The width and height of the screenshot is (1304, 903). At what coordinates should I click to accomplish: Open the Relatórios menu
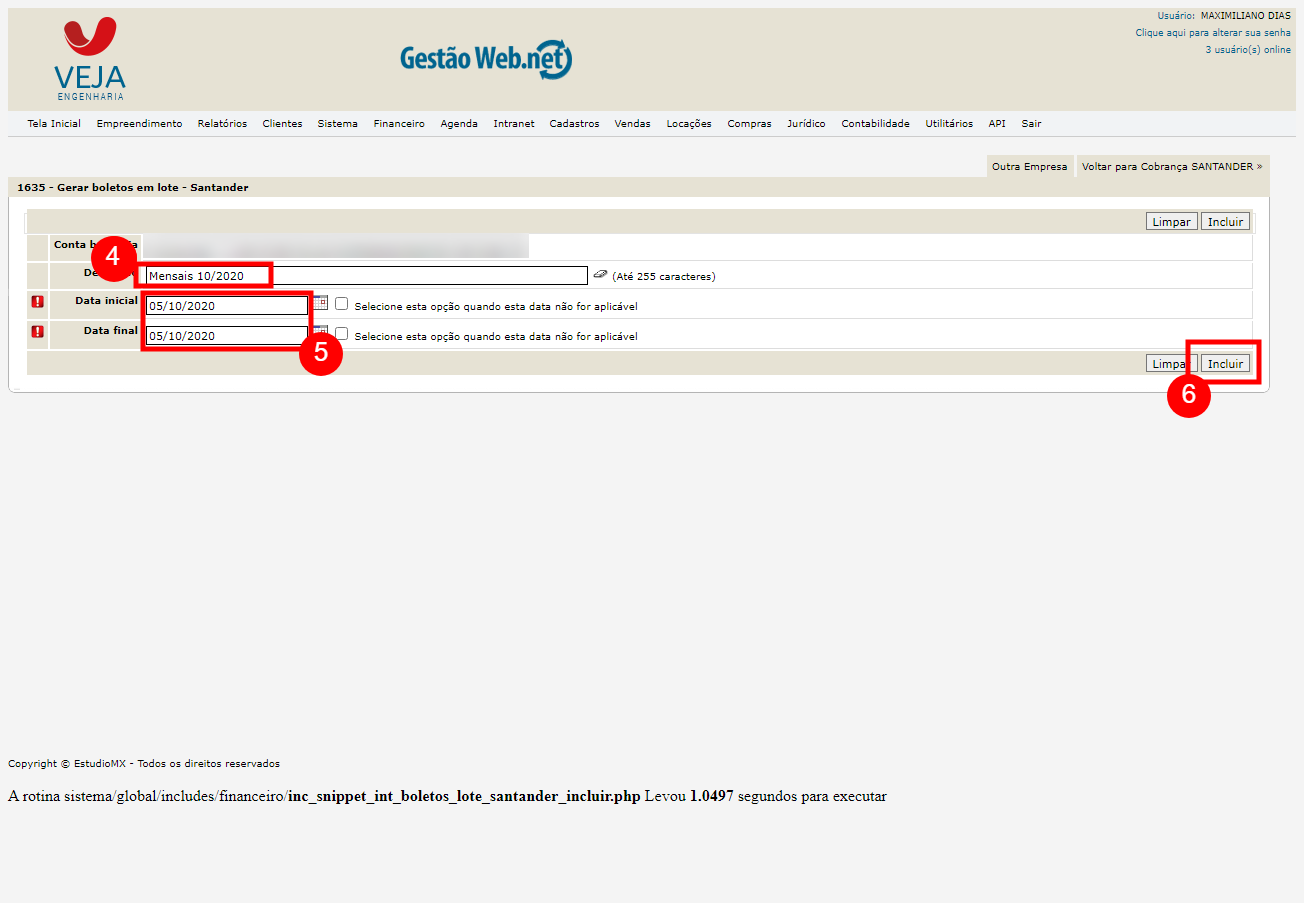click(x=222, y=124)
